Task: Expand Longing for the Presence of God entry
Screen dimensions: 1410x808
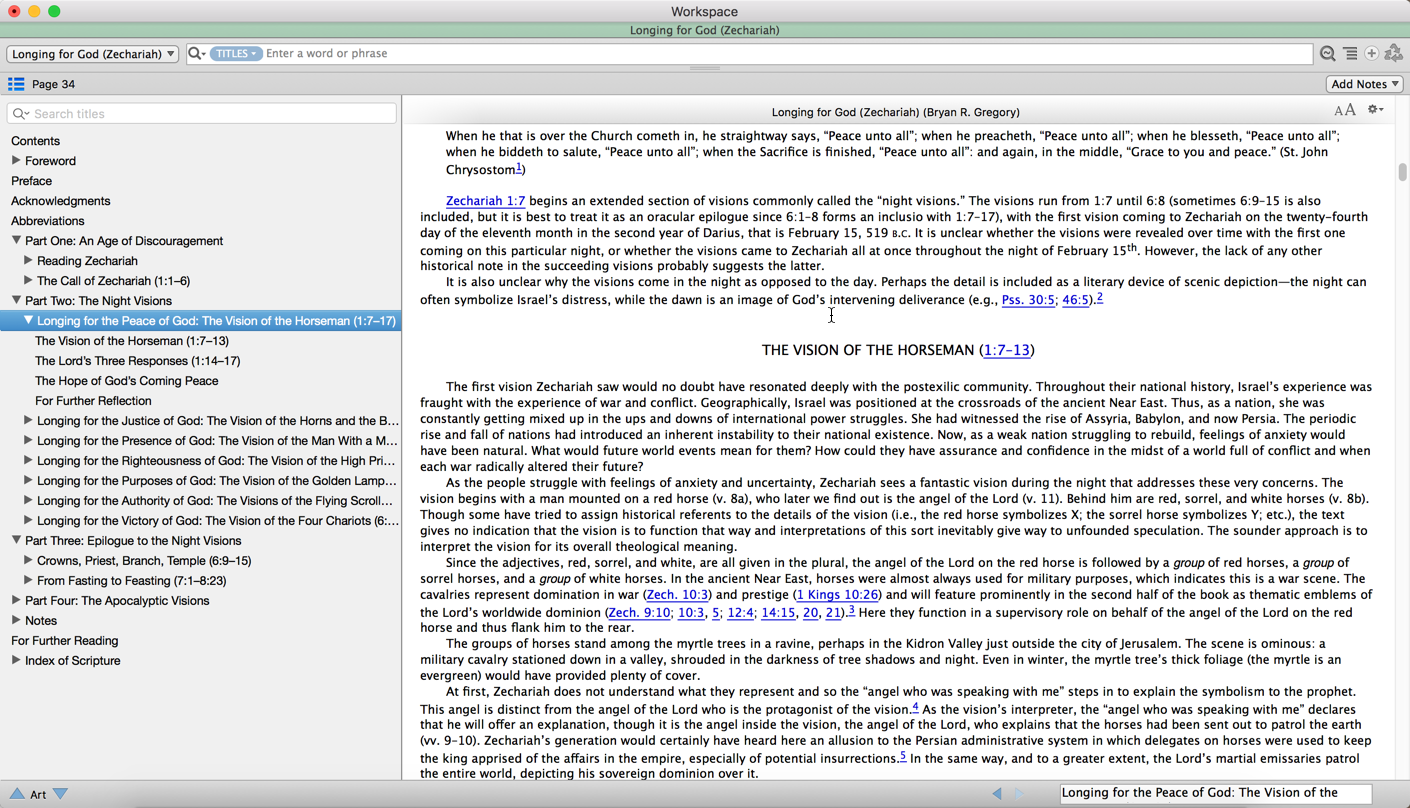Action: [x=28, y=440]
